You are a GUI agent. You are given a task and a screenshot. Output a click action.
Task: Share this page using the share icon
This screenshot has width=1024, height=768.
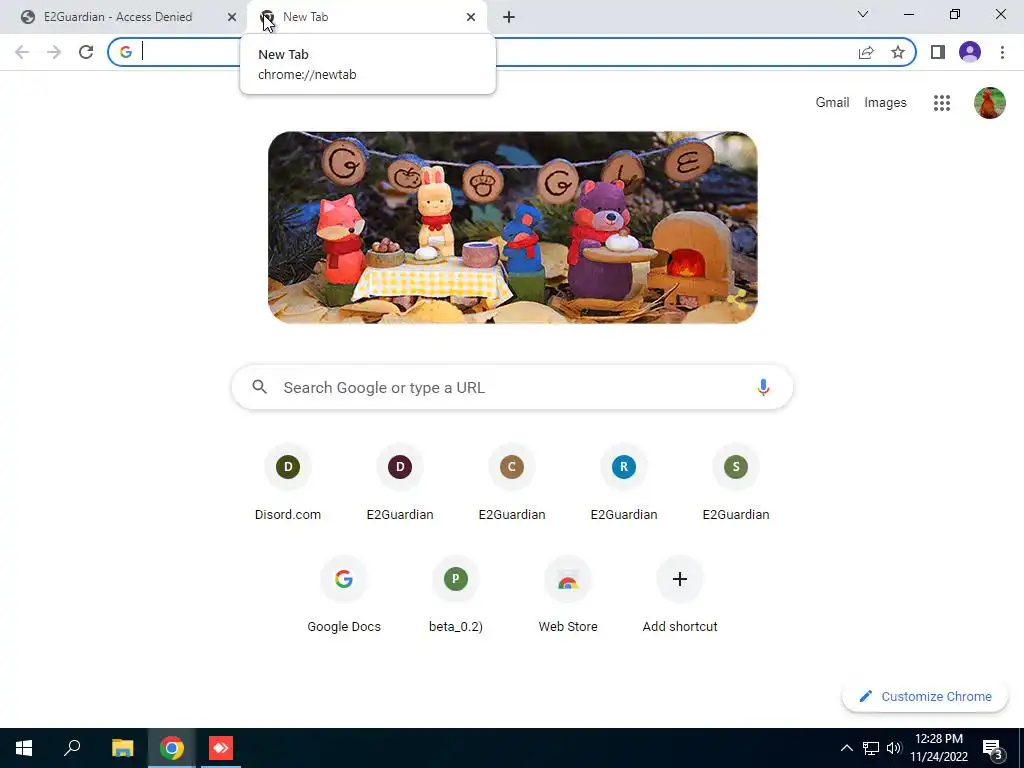point(866,52)
